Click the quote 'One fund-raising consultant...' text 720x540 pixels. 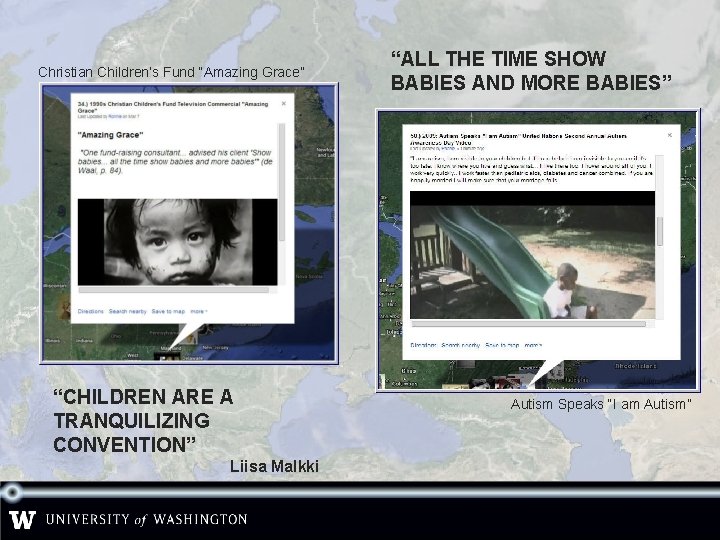pos(175,162)
